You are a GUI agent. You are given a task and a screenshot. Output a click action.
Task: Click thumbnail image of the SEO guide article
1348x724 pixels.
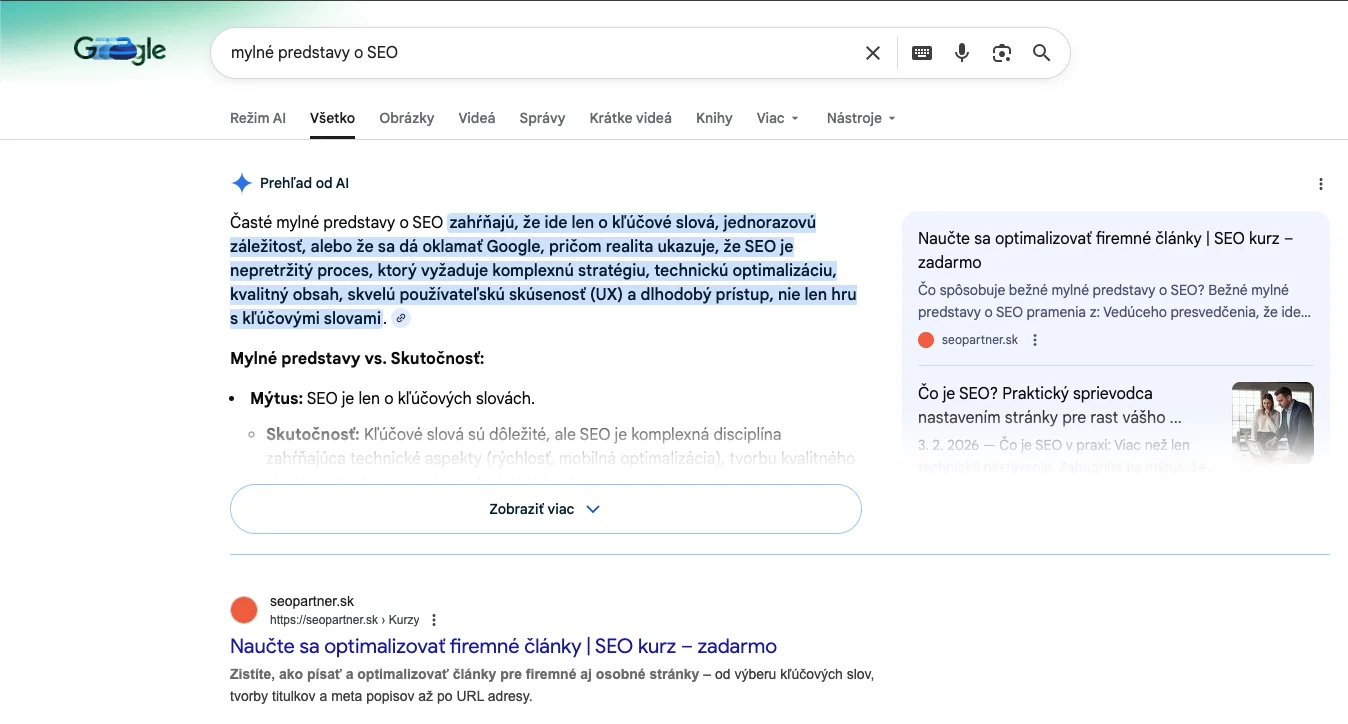tap(1272, 422)
